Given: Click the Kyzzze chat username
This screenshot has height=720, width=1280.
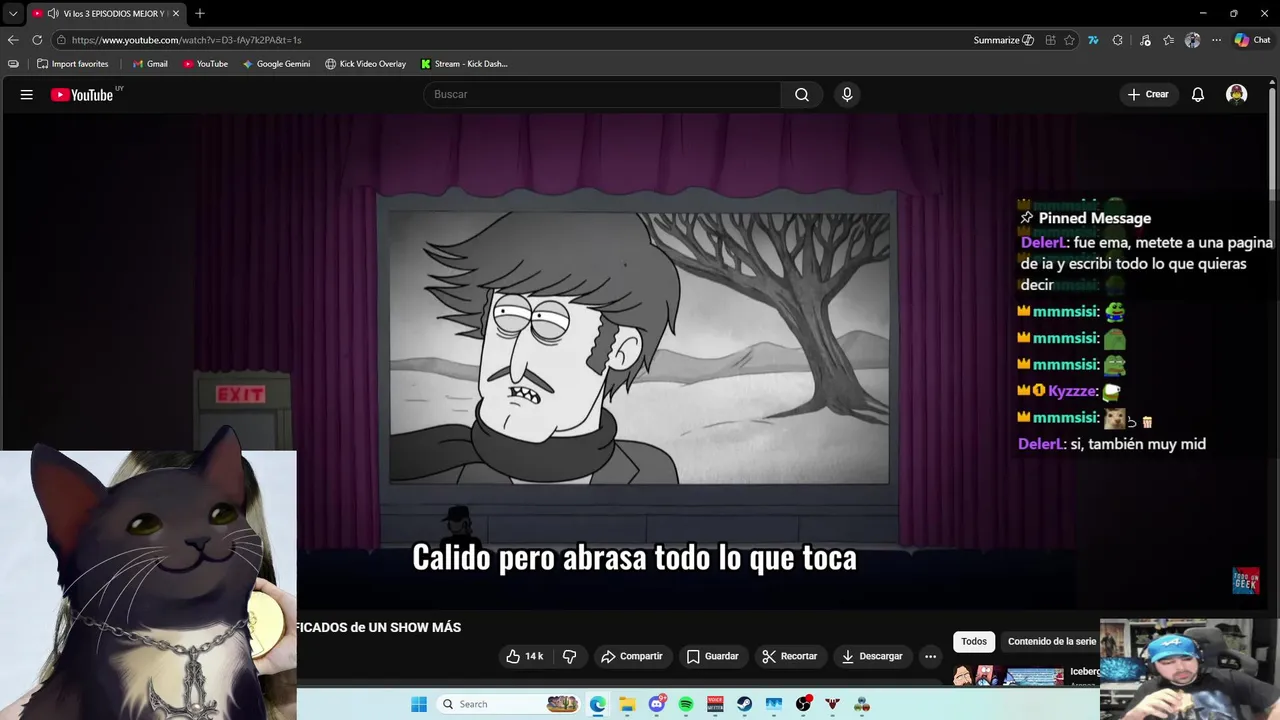Looking at the screenshot, I should (1072, 391).
